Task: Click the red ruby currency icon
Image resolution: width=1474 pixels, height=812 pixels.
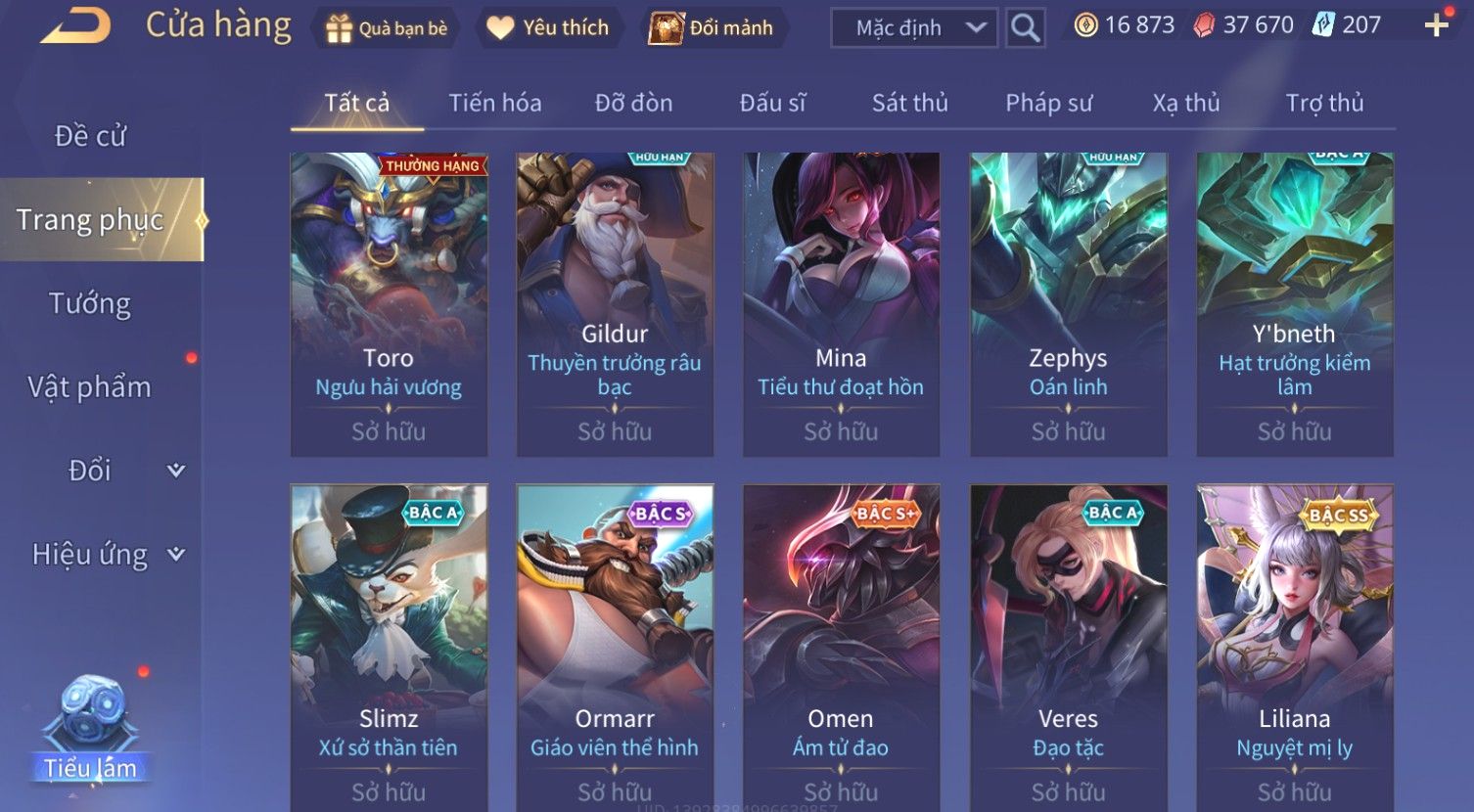Action: click(x=1204, y=25)
